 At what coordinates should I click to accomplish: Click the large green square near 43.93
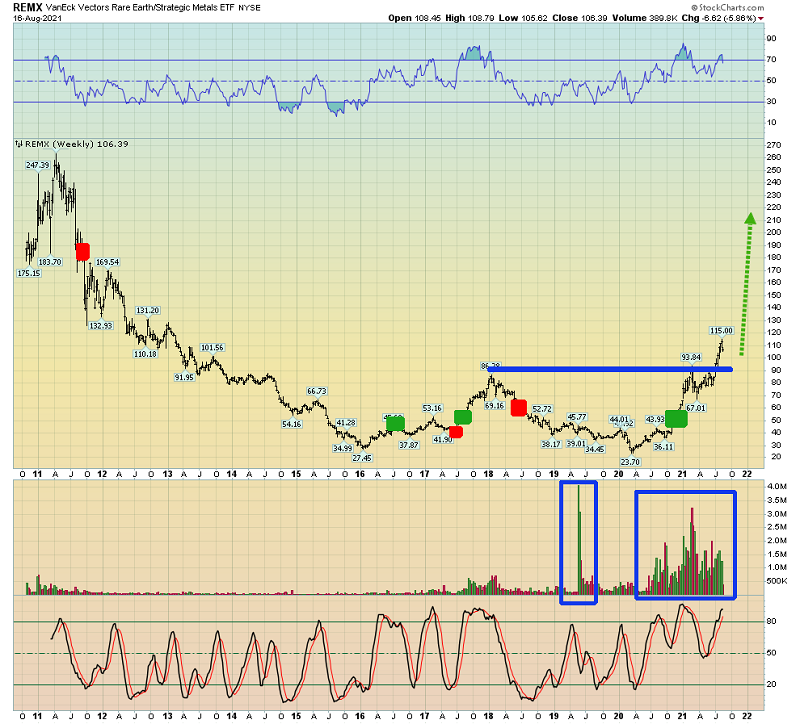coord(677,418)
